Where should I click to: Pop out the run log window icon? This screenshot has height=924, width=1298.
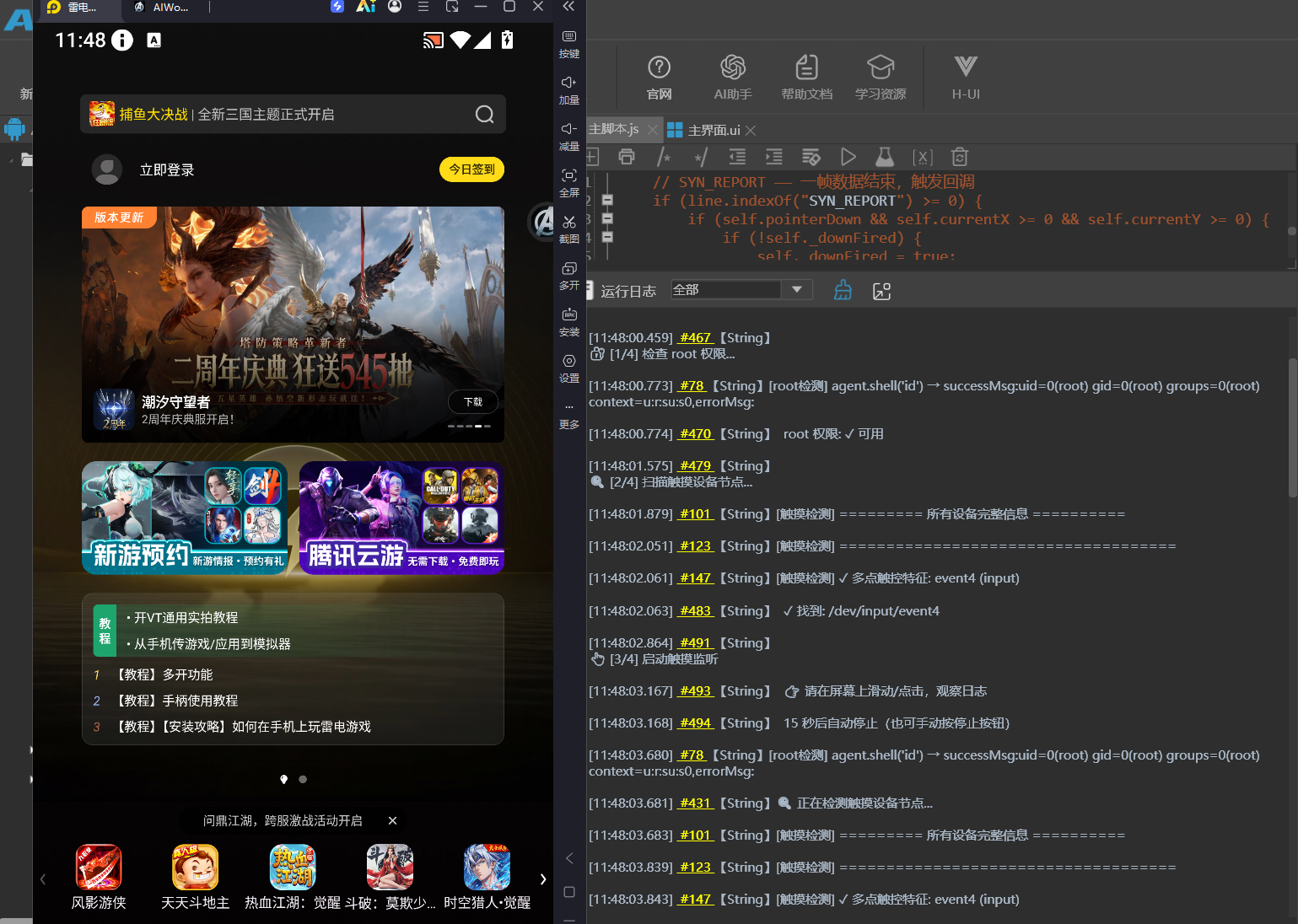pyautogui.click(x=881, y=291)
